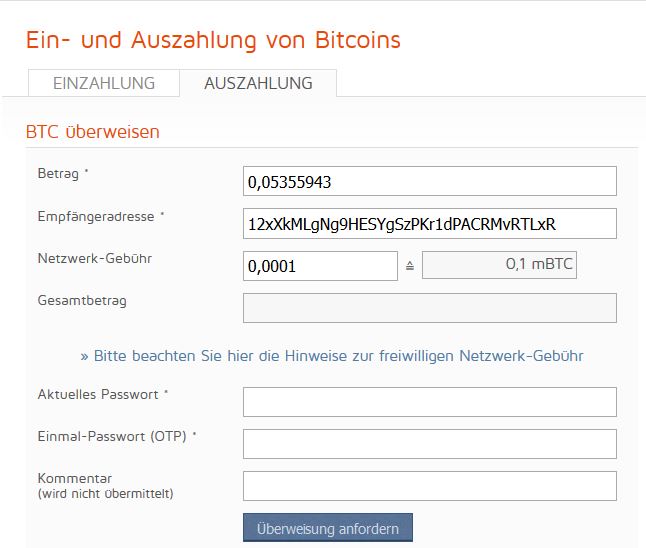Click the BTC überweisen section heading

pos(93,132)
